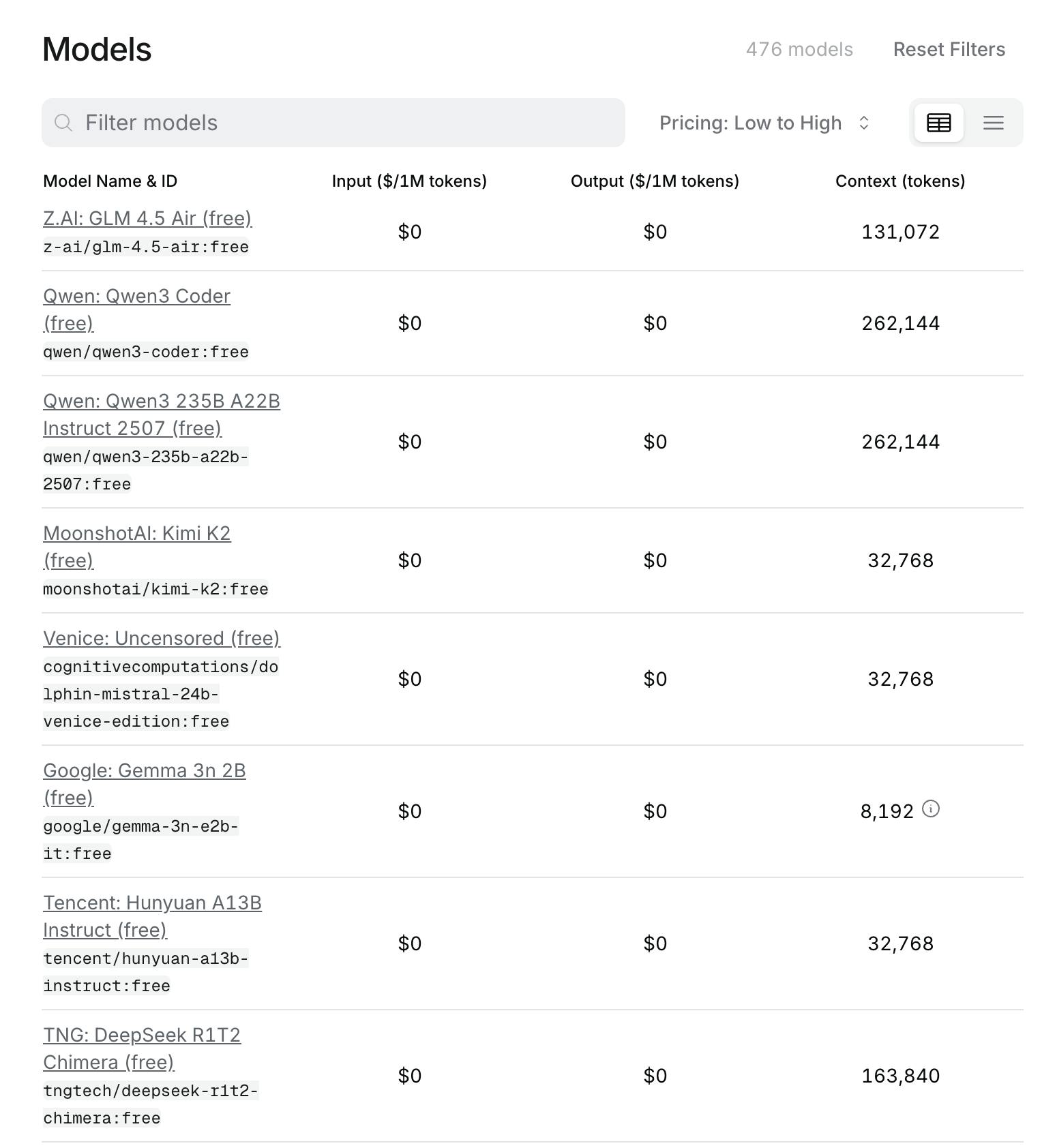
Task: Open Qwen3 235B A22B Instruct 2507 page
Action: [x=161, y=401]
